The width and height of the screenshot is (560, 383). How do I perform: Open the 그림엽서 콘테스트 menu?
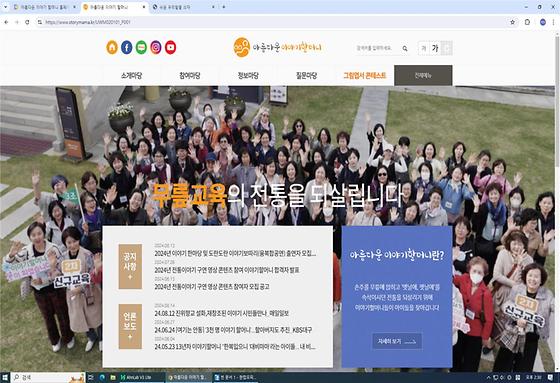coord(365,75)
